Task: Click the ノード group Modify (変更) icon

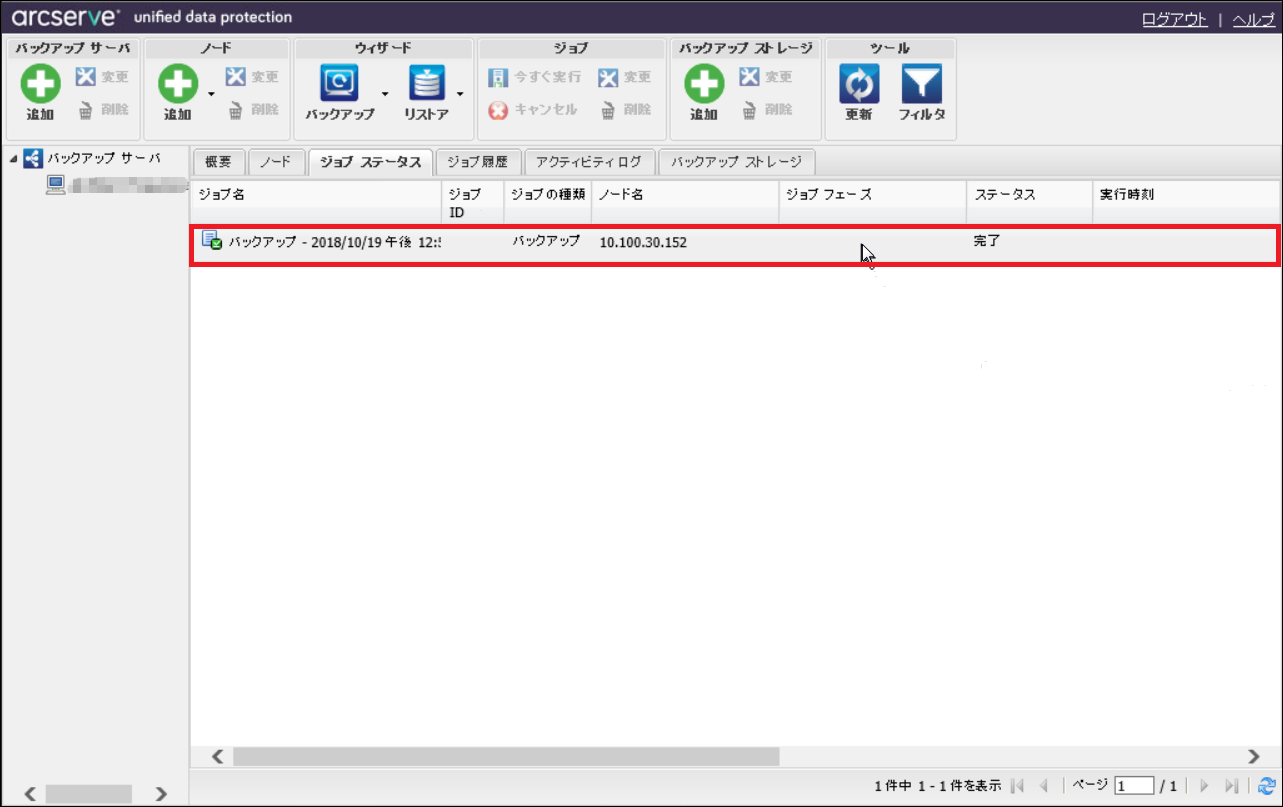Action: 235,77
